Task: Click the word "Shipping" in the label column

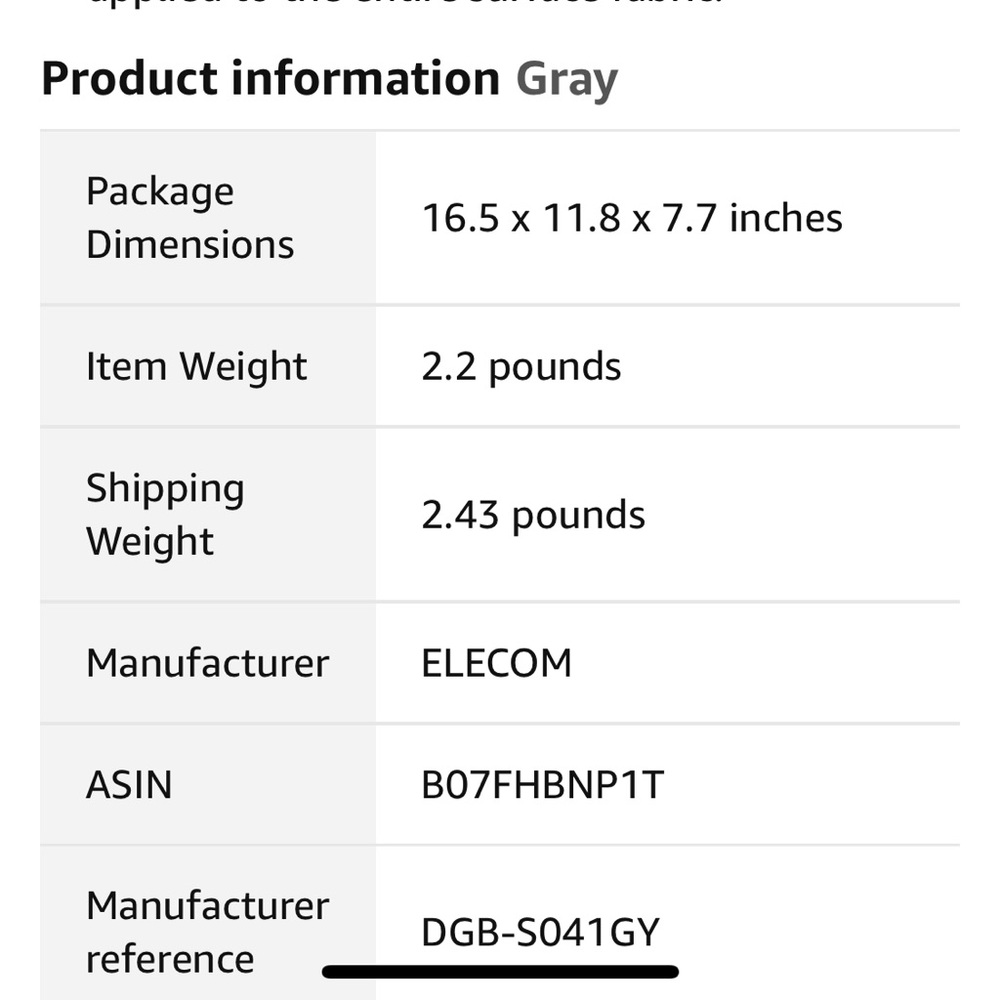Action: pos(165,489)
